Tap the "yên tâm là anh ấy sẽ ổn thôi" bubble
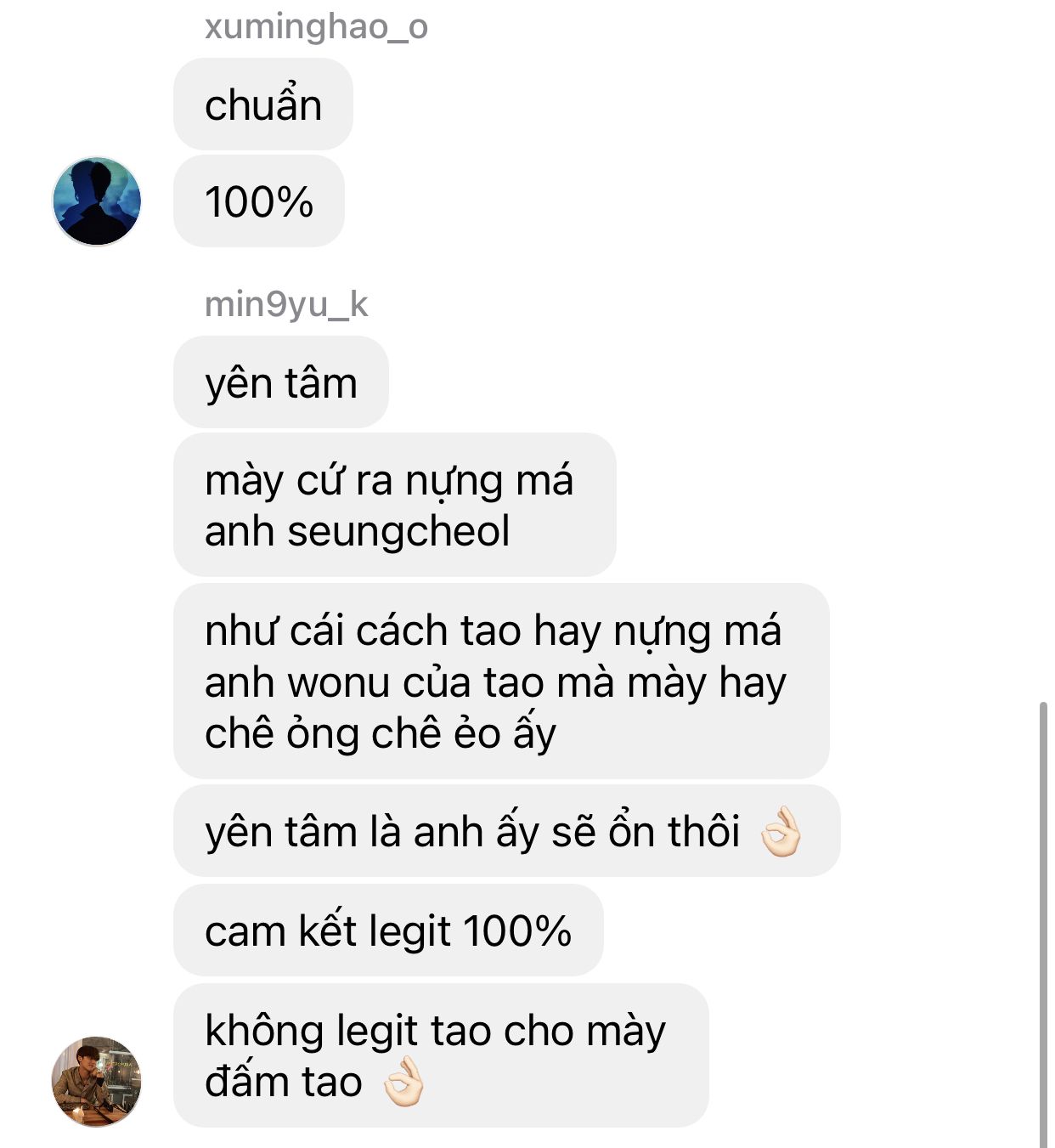The height and width of the screenshot is (1148, 1055). point(507,830)
